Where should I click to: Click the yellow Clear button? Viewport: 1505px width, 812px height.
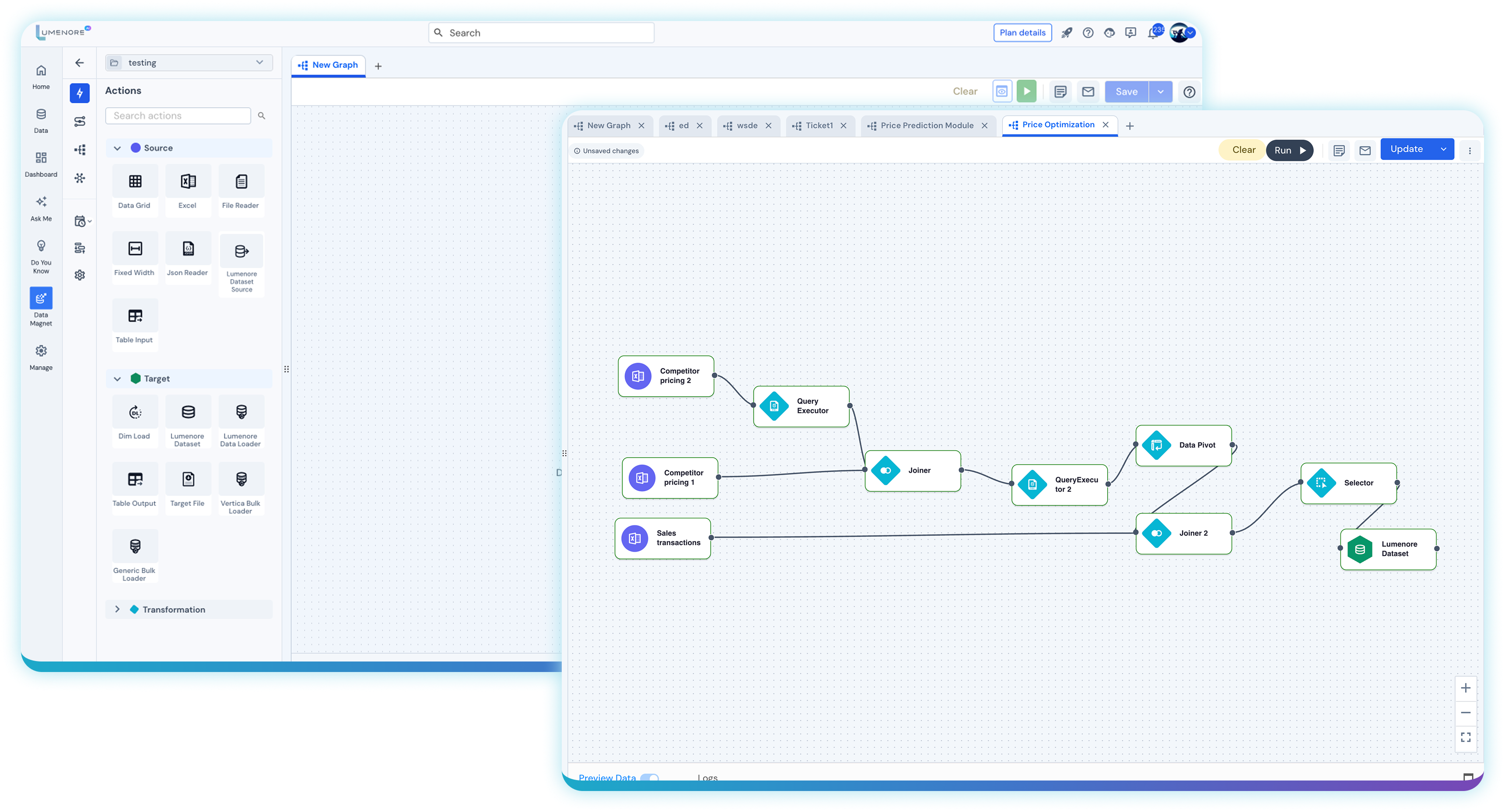(1243, 150)
